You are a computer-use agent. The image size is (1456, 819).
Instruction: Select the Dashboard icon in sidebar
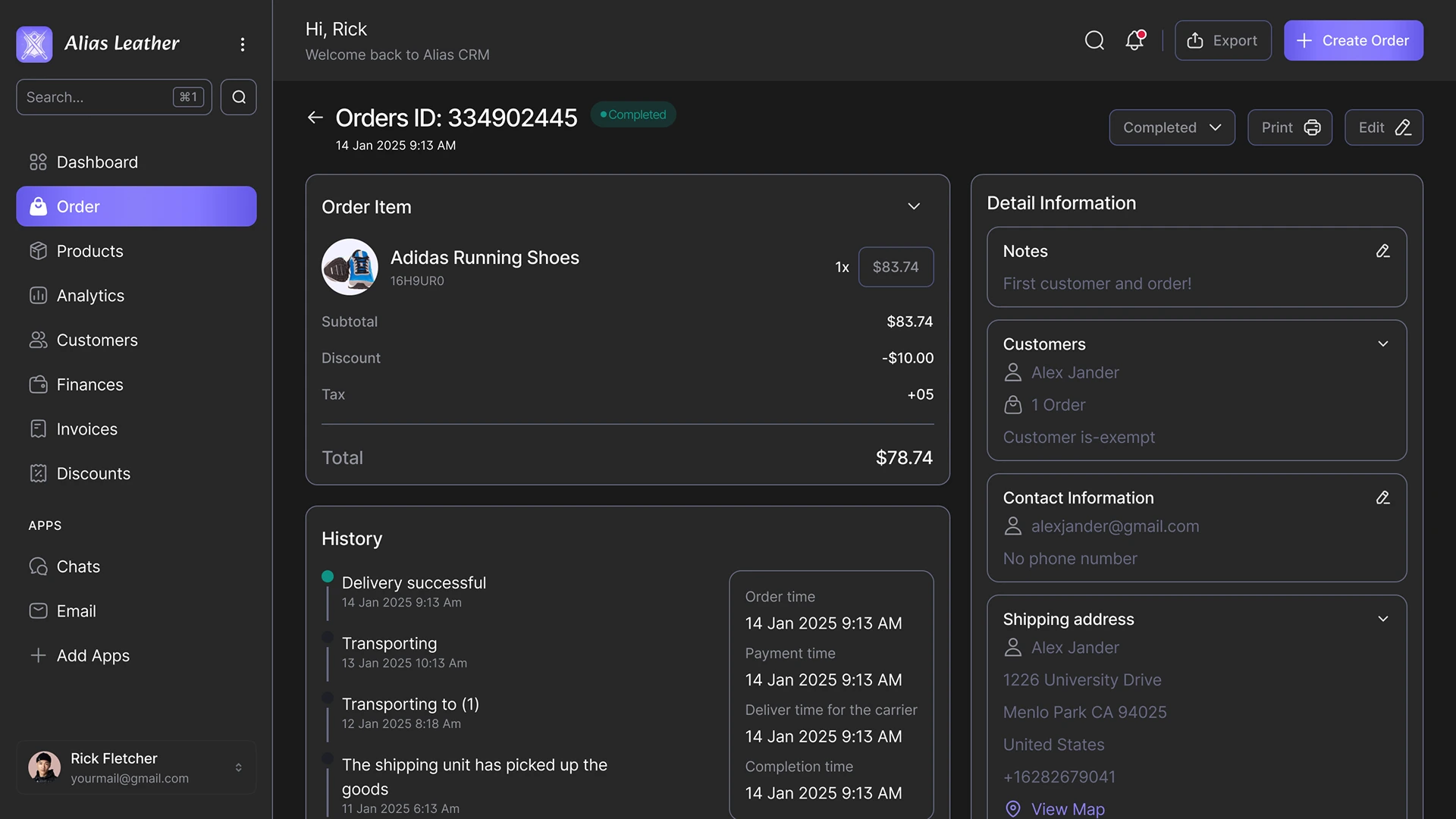tap(39, 162)
